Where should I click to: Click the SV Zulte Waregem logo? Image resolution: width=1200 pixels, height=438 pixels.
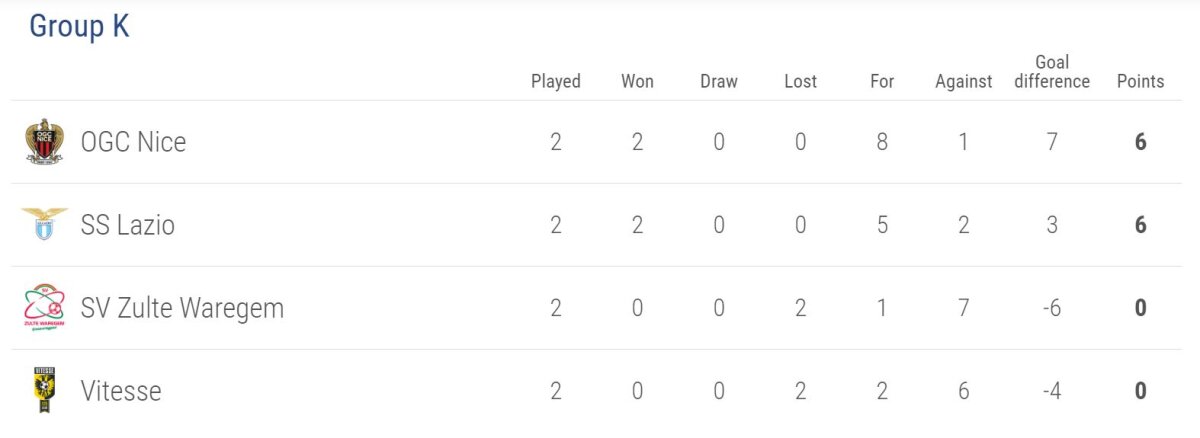(x=44, y=307)
